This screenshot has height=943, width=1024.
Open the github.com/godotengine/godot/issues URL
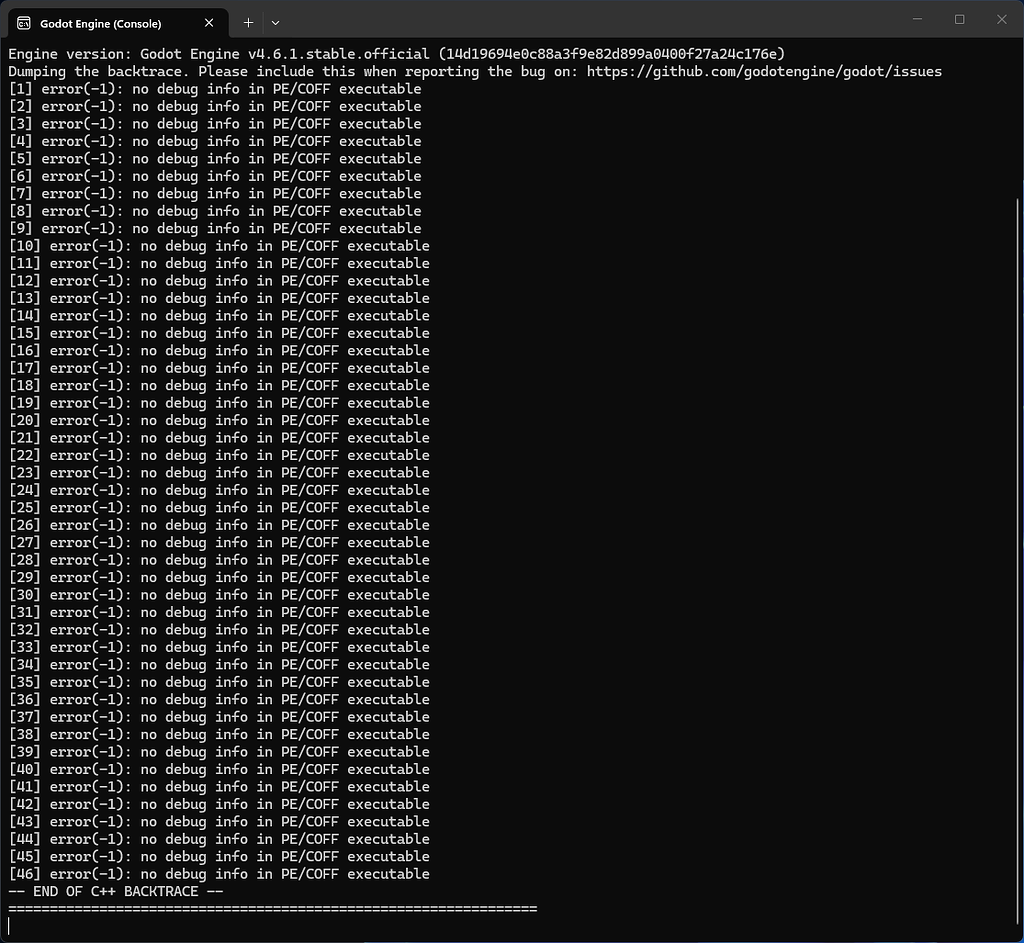[764, 72]
